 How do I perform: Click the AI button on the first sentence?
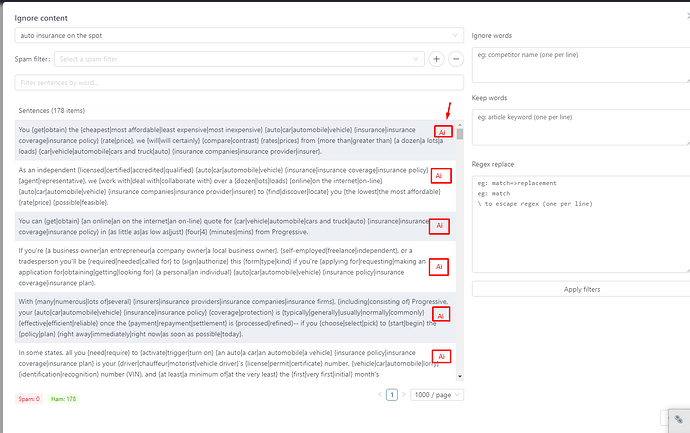[x=441, y=132]
